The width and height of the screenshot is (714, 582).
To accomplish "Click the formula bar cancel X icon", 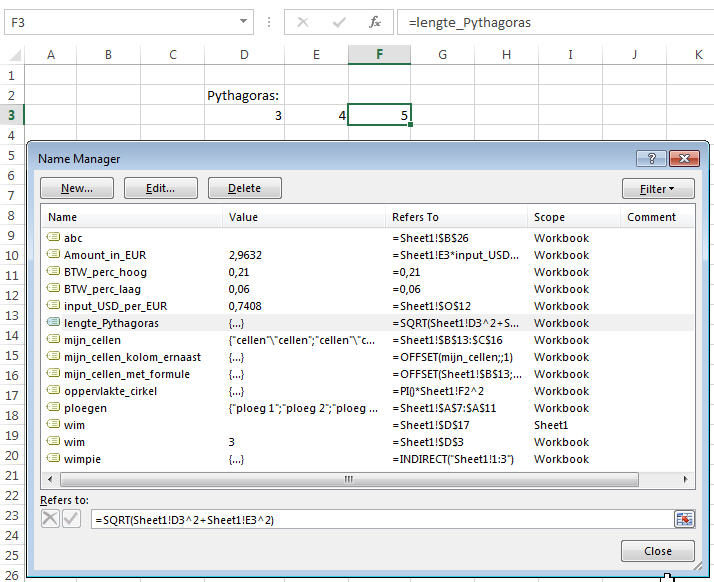I will (303, 22).
